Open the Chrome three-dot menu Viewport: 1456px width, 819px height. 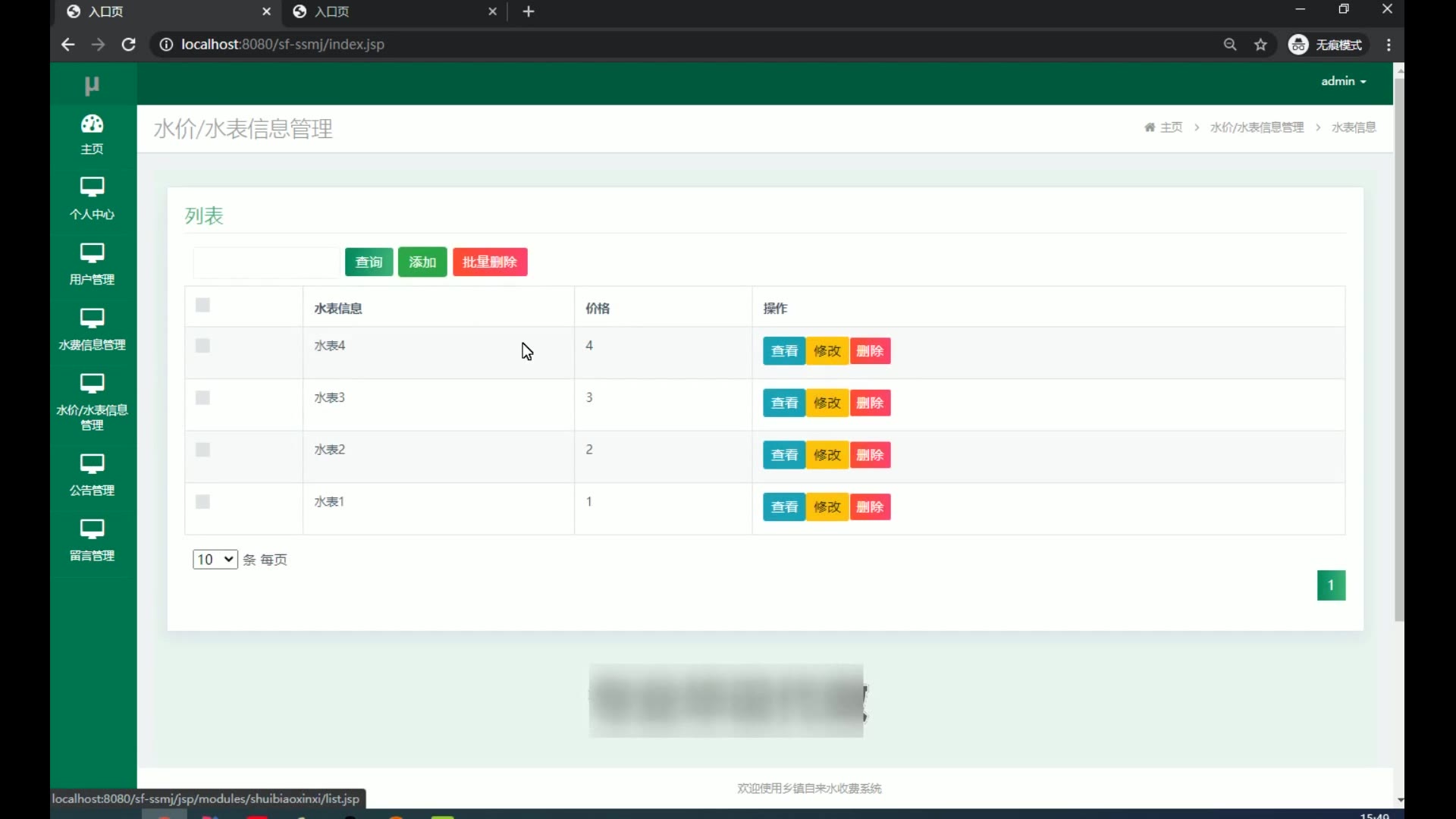click(x=1389, y=45)
